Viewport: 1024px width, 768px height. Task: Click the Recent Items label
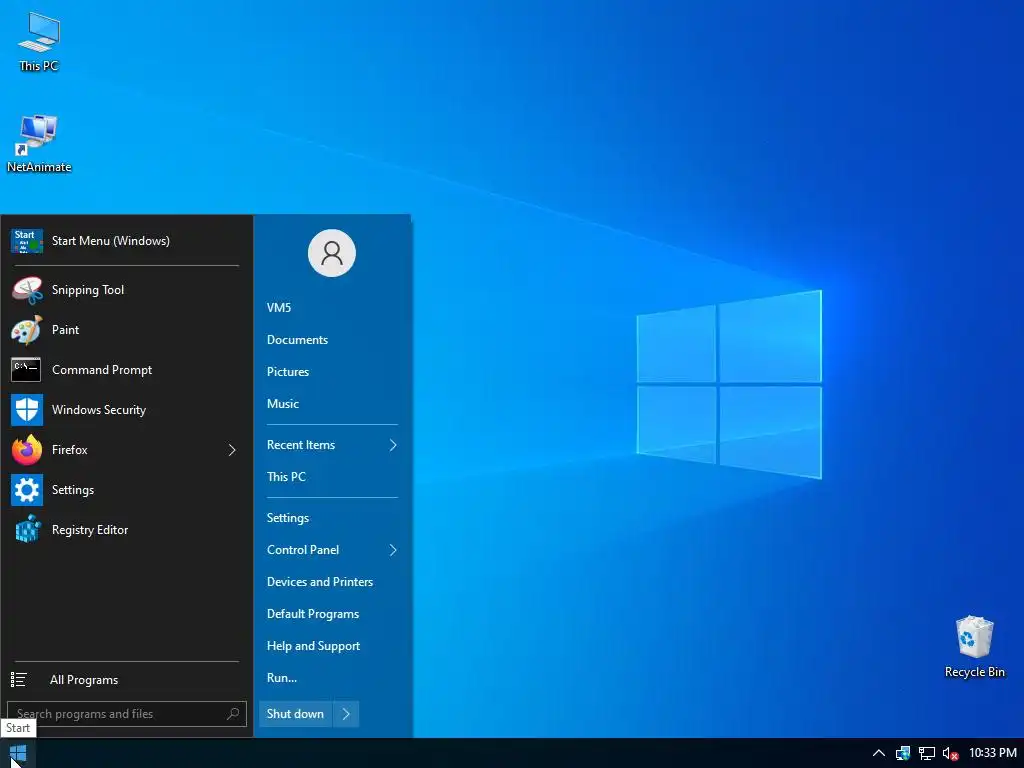pos(301,445)
